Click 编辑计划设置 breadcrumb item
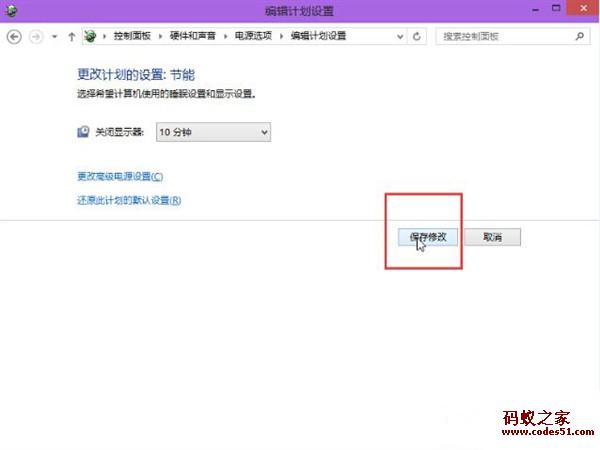This screenshot has width=600, height=450. pyautogui.click(x=318, y=36)
